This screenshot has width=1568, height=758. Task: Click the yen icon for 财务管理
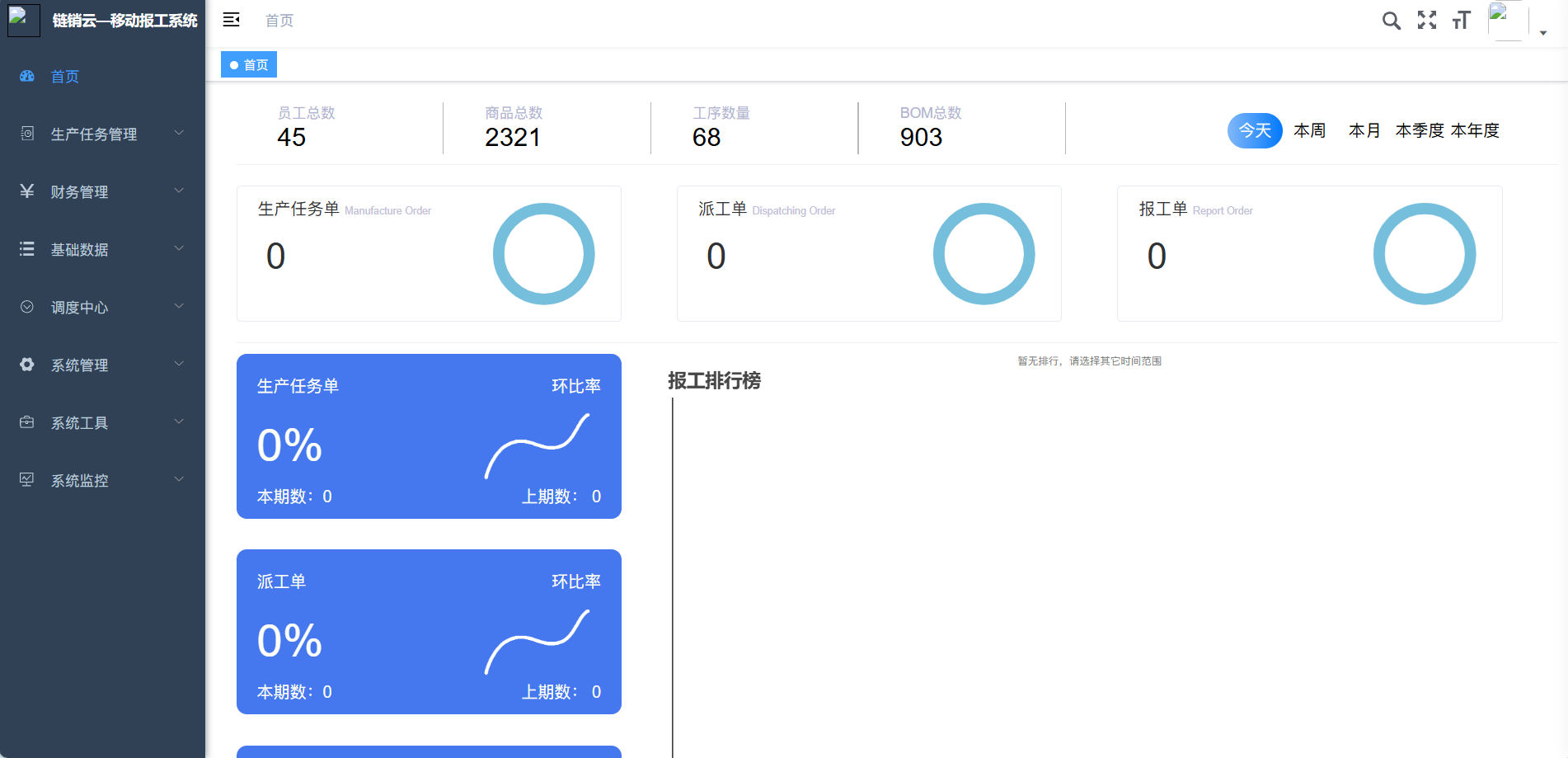27,191
